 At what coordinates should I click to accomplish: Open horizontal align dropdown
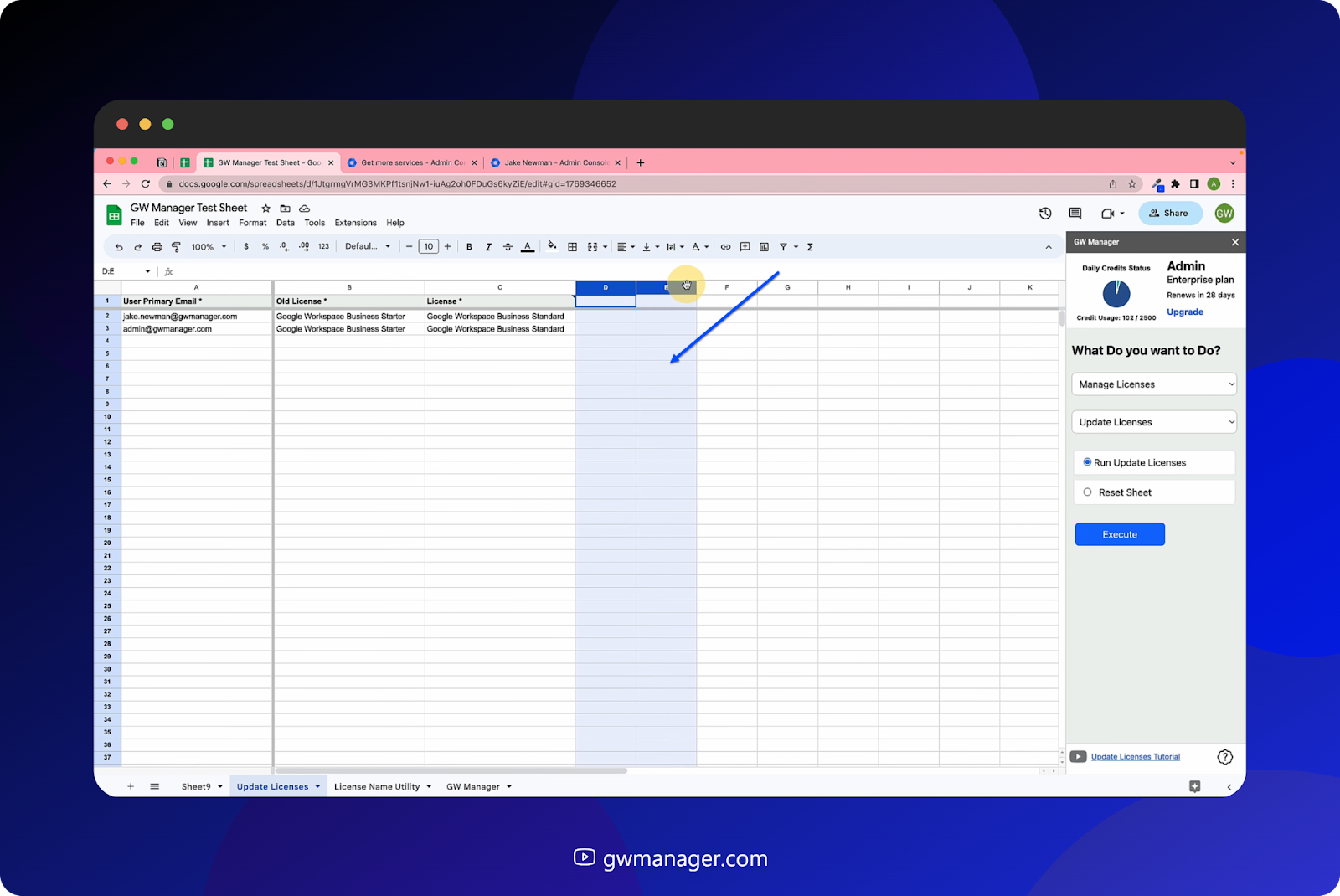(626, 247)
